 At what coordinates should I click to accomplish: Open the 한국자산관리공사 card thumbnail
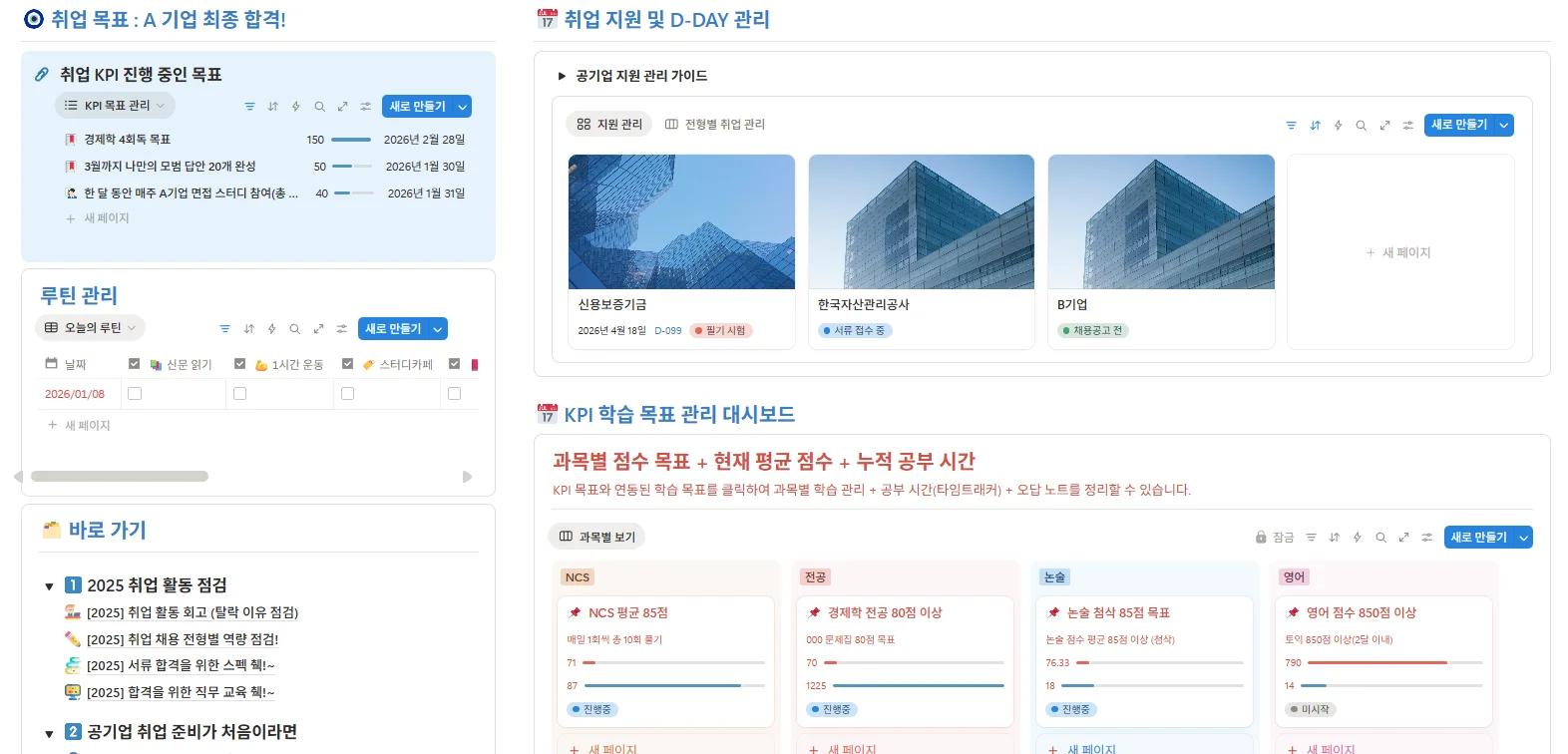922,221
